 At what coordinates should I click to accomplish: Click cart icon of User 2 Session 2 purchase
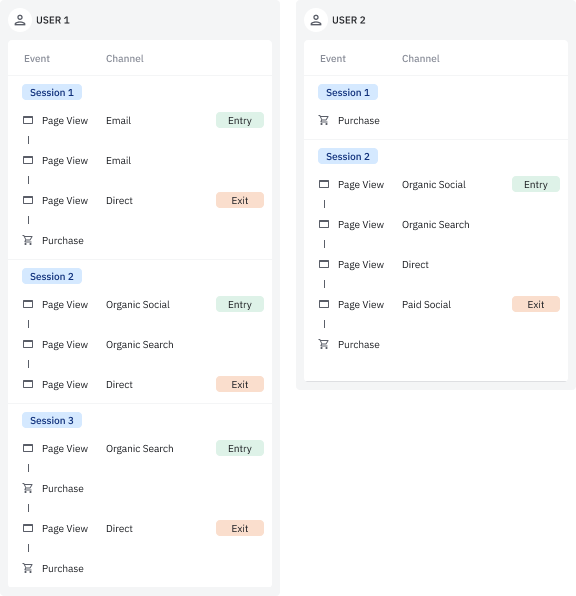(324, 344)
